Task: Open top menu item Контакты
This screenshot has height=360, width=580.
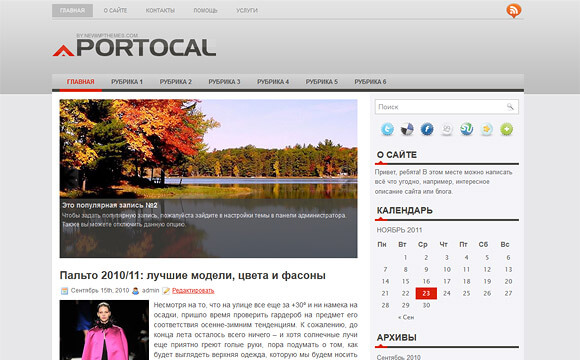Action: tap(160, 10)
